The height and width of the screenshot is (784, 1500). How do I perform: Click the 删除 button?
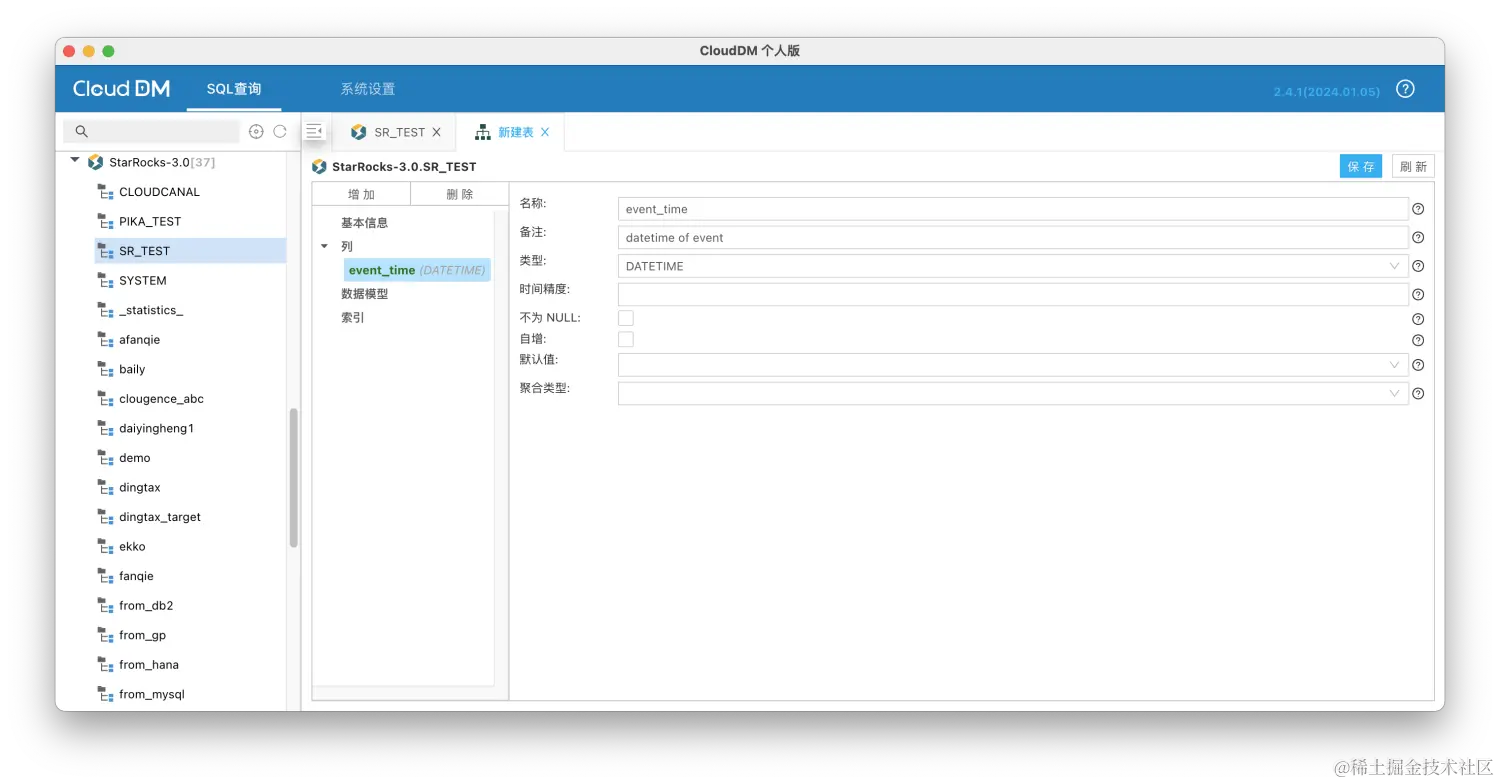click(x=460, y=194)
